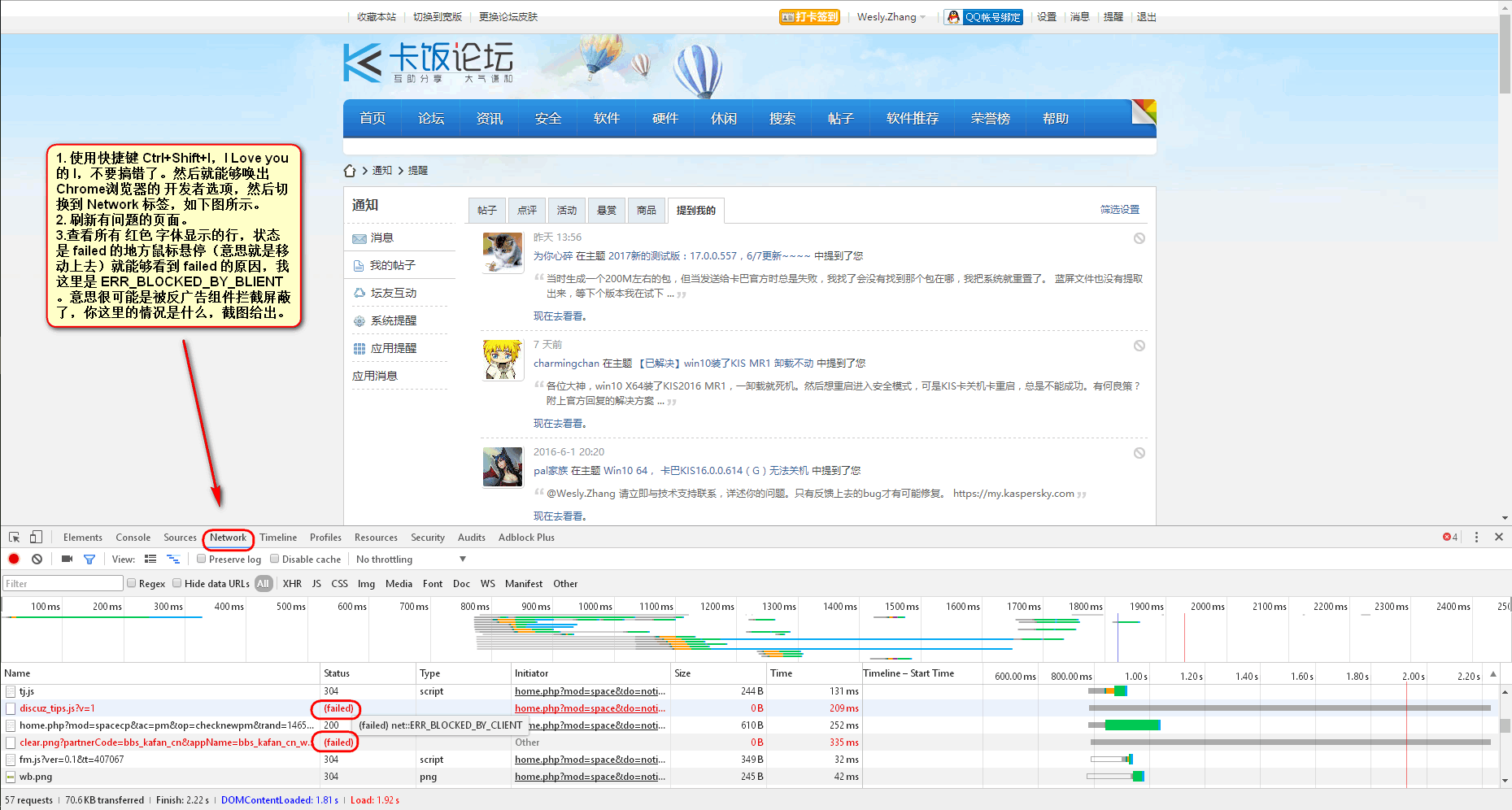
Task: Sort by the Type column header
Action: (464, 673)
